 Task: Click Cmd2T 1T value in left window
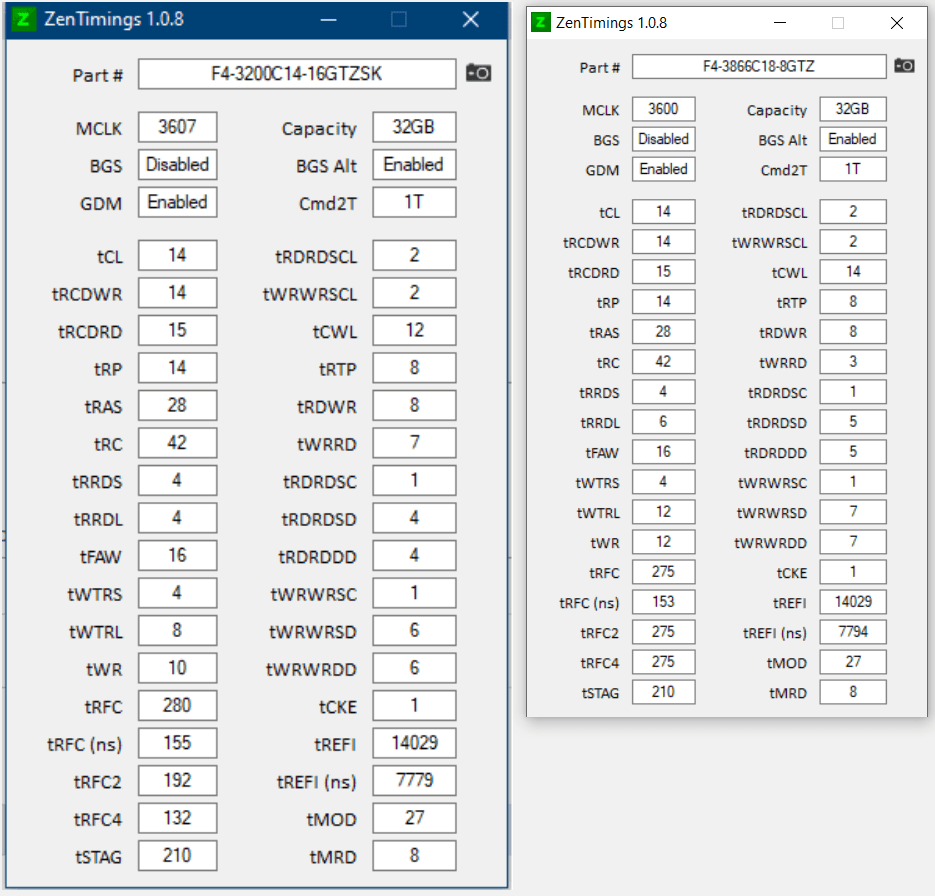click(x=414, y=202)
